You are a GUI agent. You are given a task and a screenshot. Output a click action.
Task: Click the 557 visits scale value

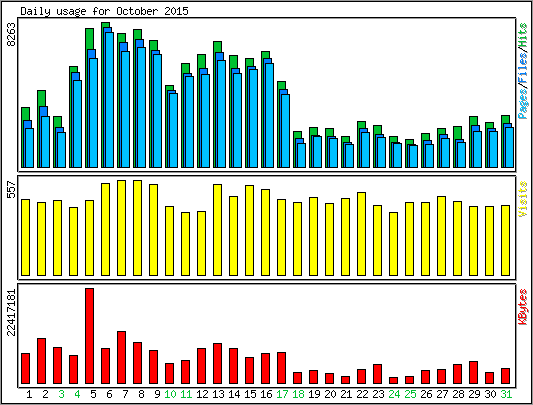(11, 190)
